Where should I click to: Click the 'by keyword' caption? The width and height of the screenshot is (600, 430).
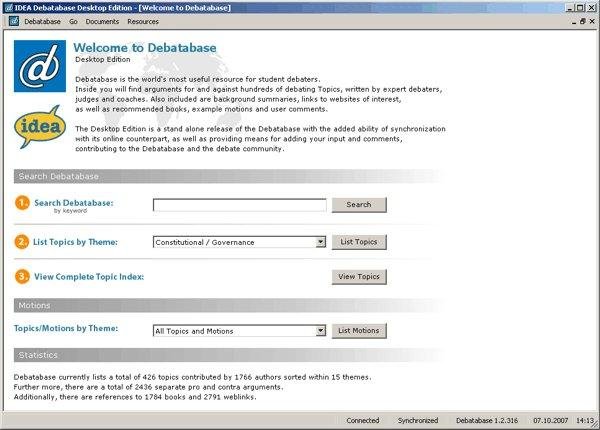pos(70,211)
